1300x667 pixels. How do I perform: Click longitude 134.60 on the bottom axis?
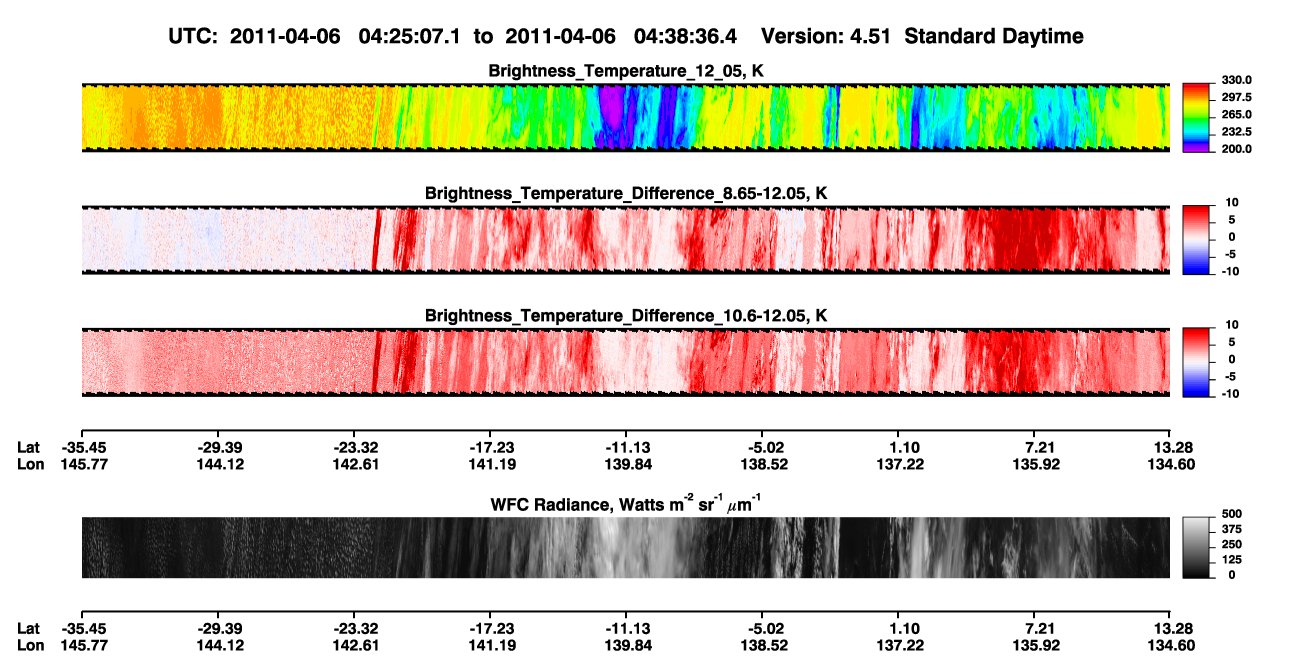tap(1172, 646)
